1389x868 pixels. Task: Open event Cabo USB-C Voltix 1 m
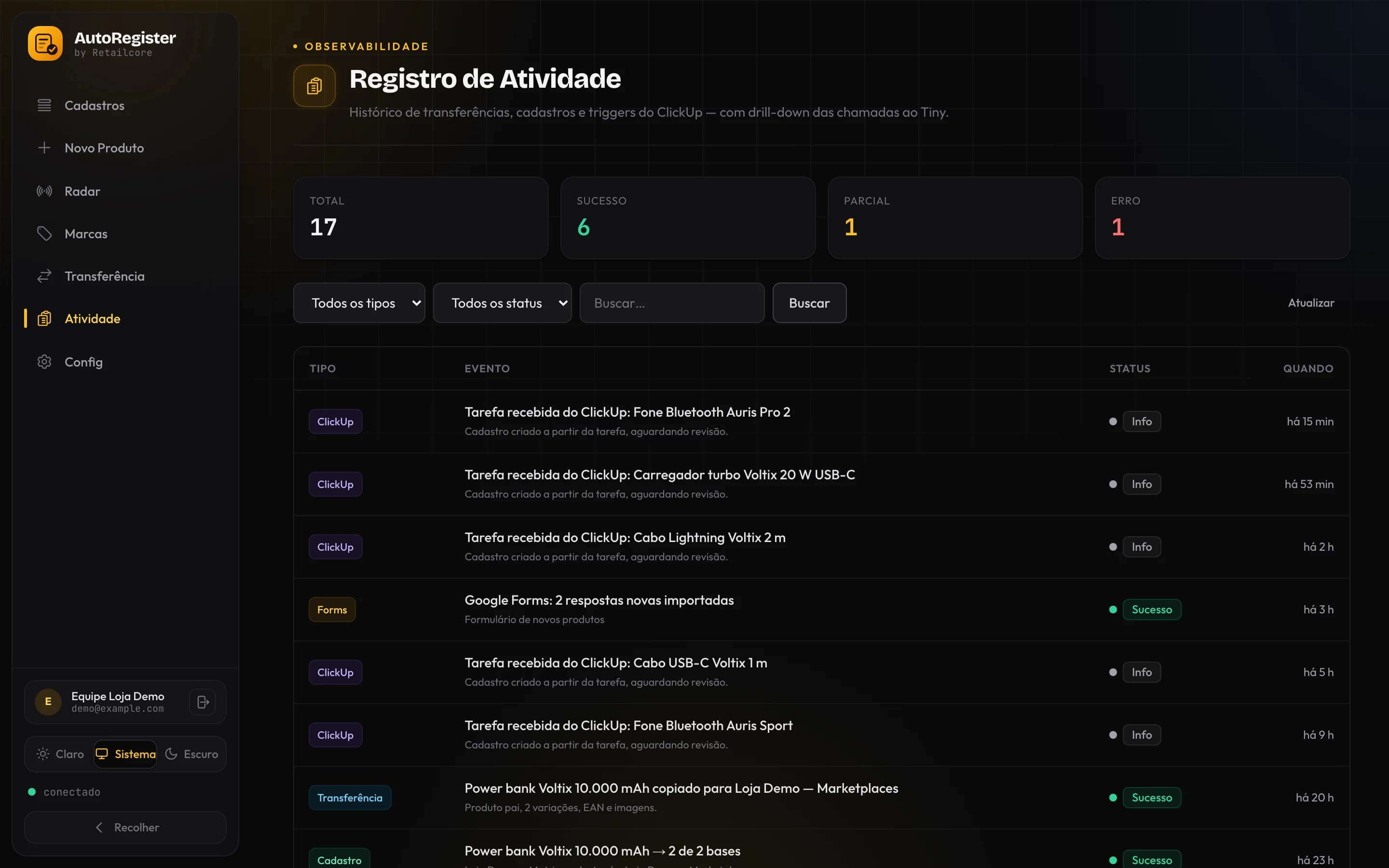821,672
